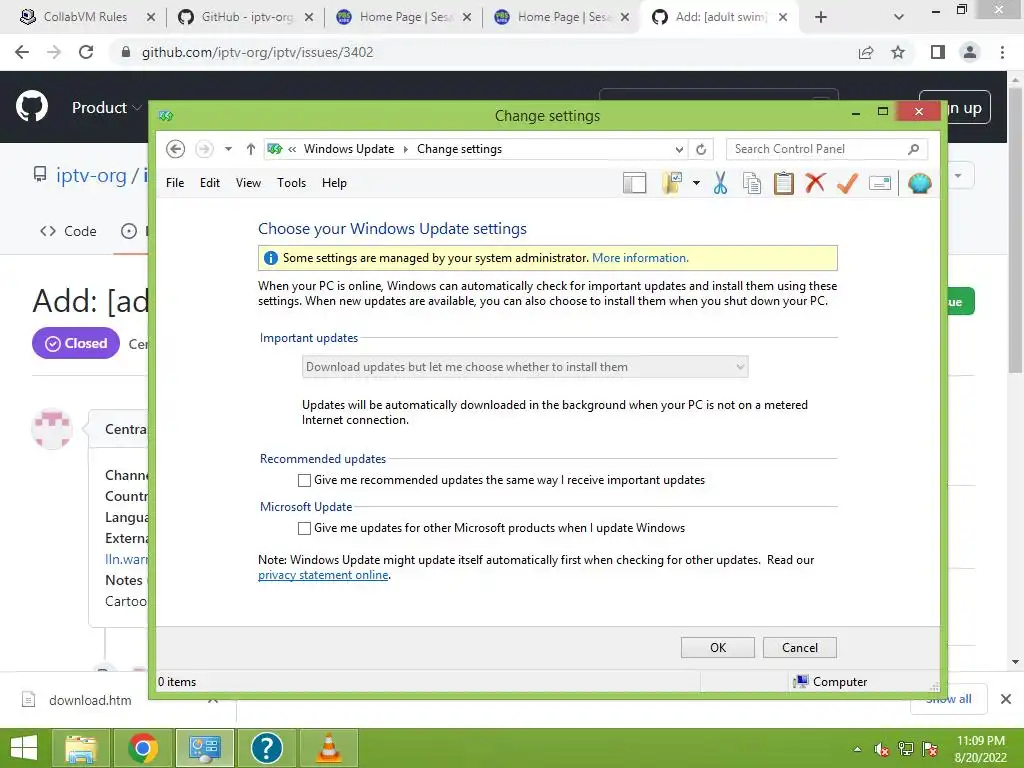1024x768 pixels.
Task: Click the GitHub Octocat logo
Action: 31,106
